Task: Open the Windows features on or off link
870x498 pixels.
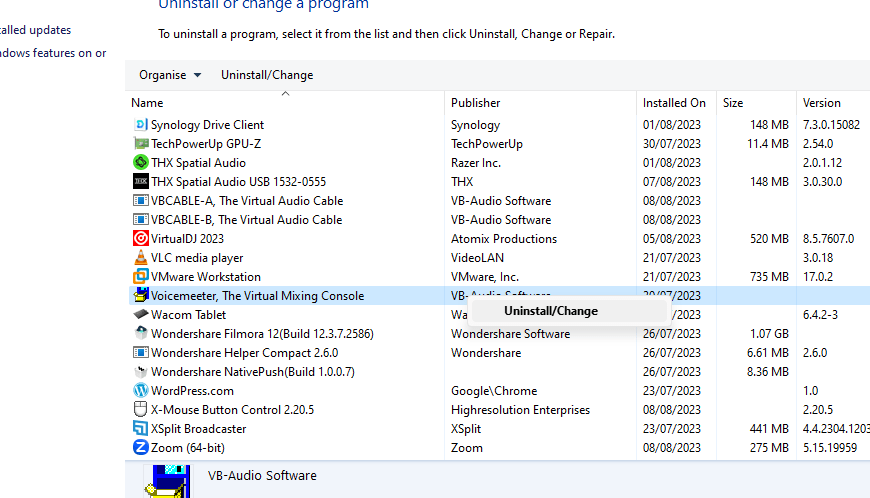Action: (53, 53)
